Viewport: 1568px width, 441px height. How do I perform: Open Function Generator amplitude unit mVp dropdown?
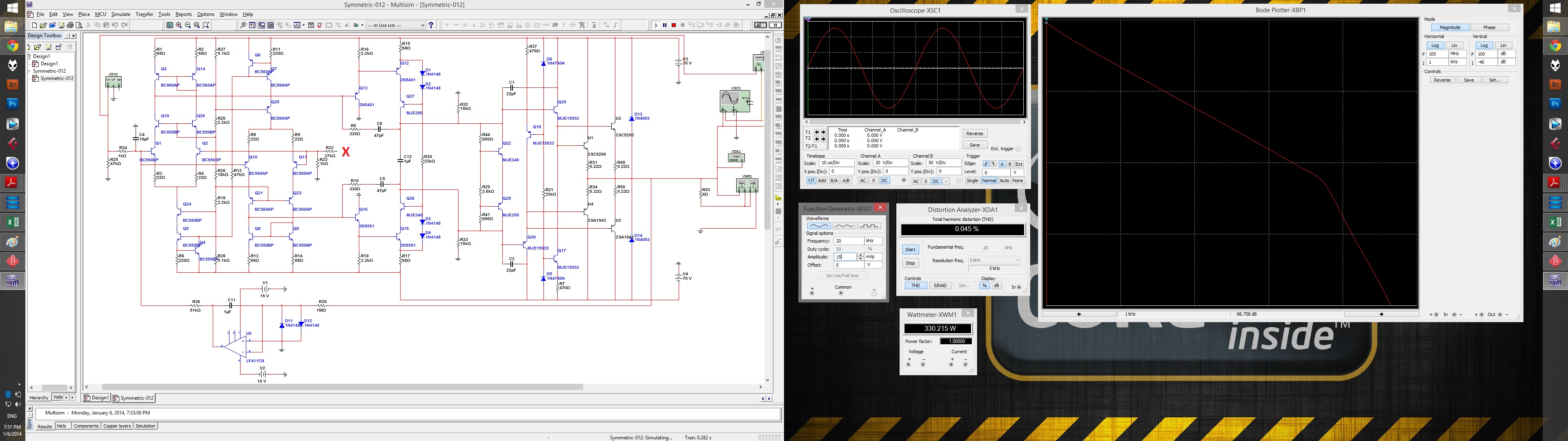pos(873,257)
